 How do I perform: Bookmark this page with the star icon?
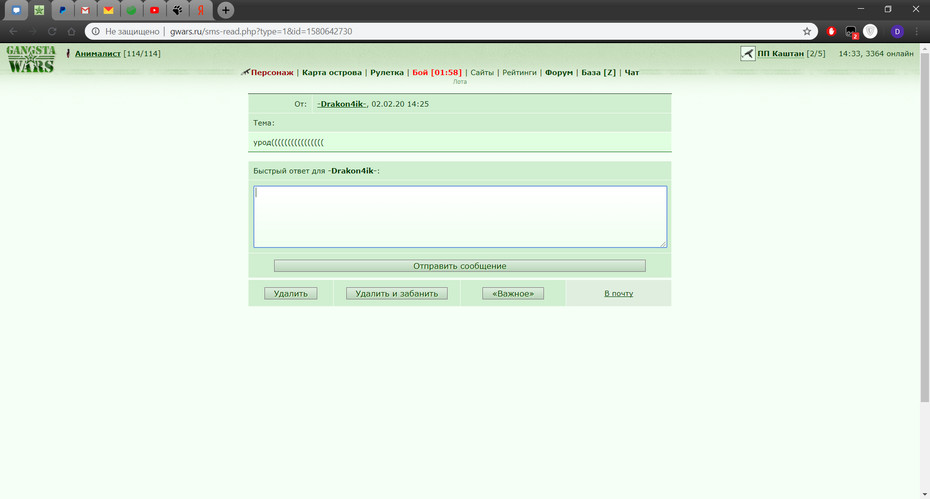807,31
